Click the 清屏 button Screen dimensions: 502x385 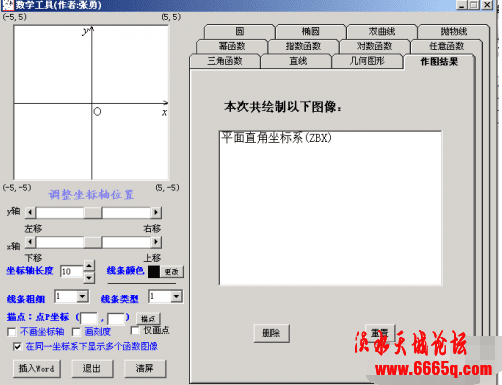click(x=145, y=369)
